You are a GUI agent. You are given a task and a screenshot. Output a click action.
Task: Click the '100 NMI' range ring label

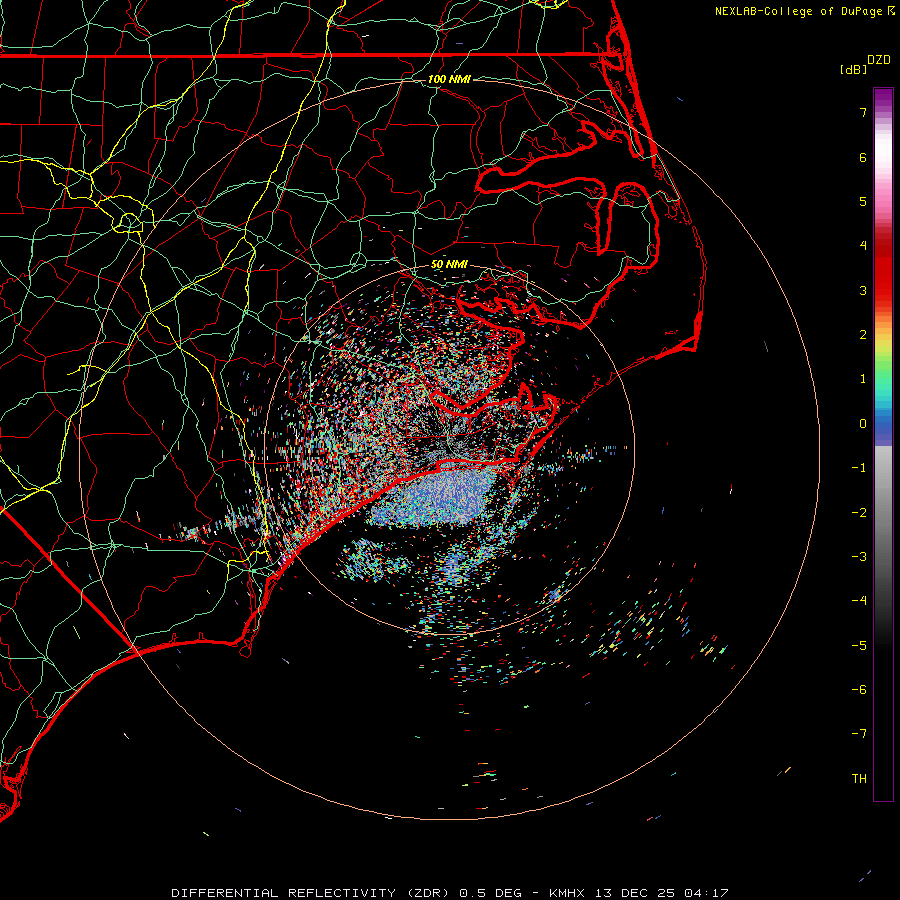[449, 79]
